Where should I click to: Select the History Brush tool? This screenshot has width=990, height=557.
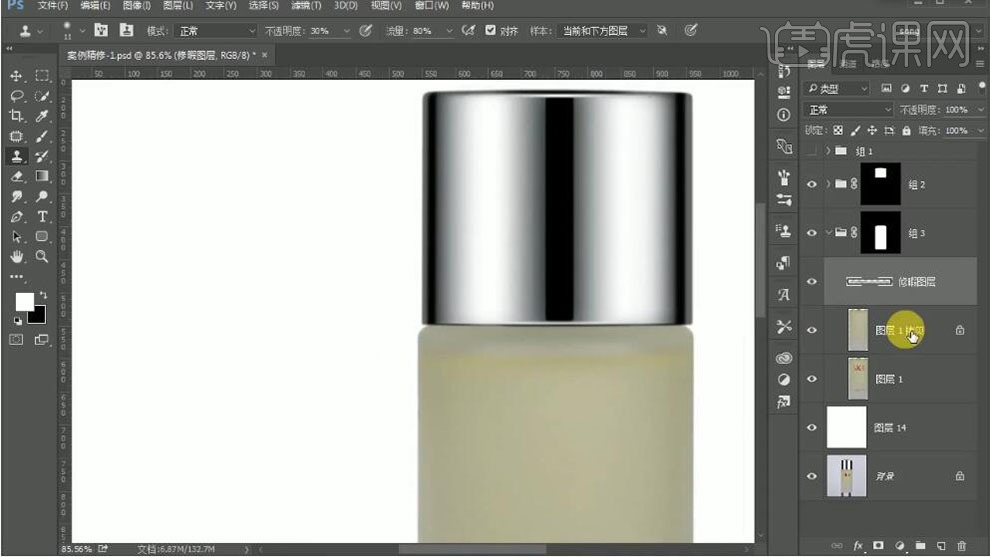click(42, 156)
